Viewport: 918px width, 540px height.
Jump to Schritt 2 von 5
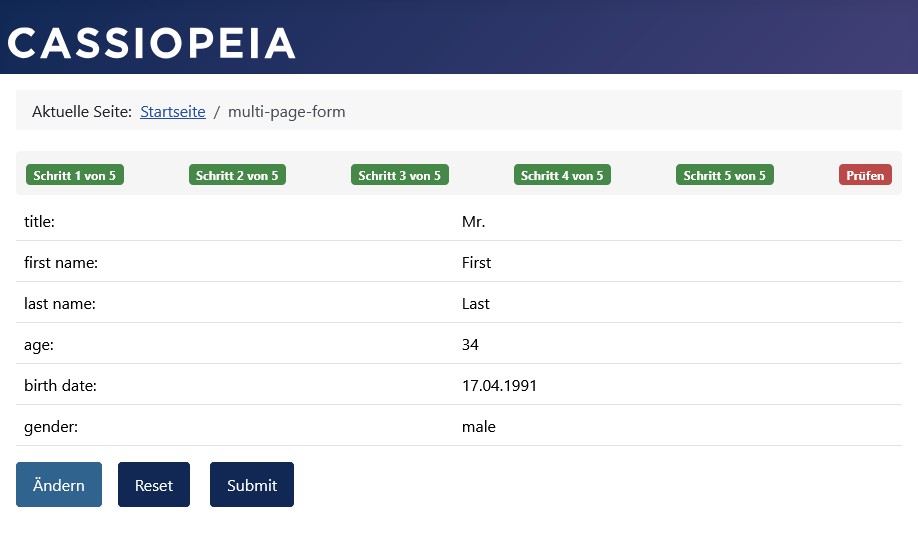coord(237,175)
